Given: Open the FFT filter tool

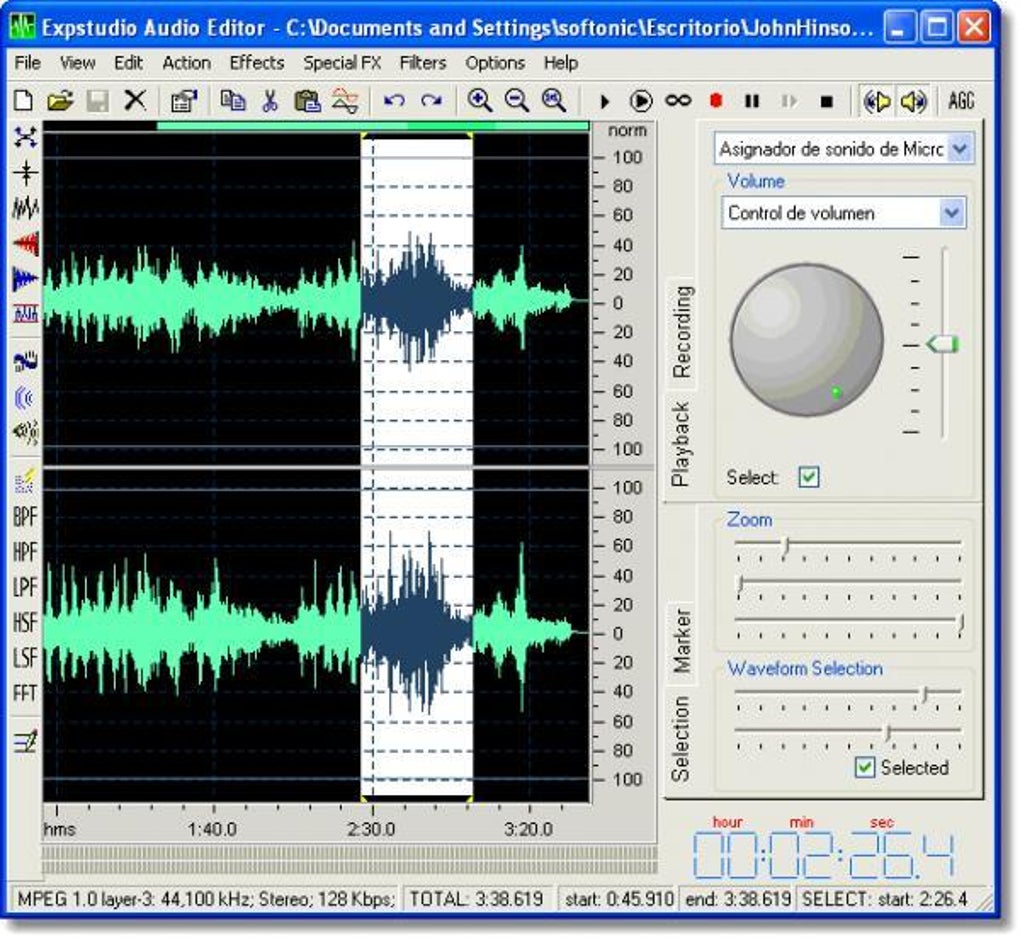Looking at the screenshot, I should tap(25, 693).
